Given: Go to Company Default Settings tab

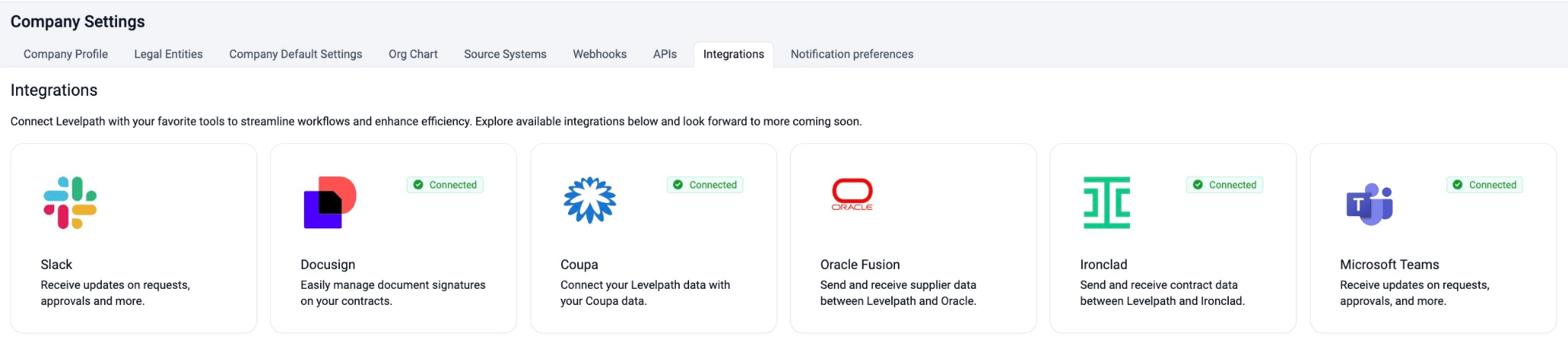Looking at the screenshot, I should point(296,54).
